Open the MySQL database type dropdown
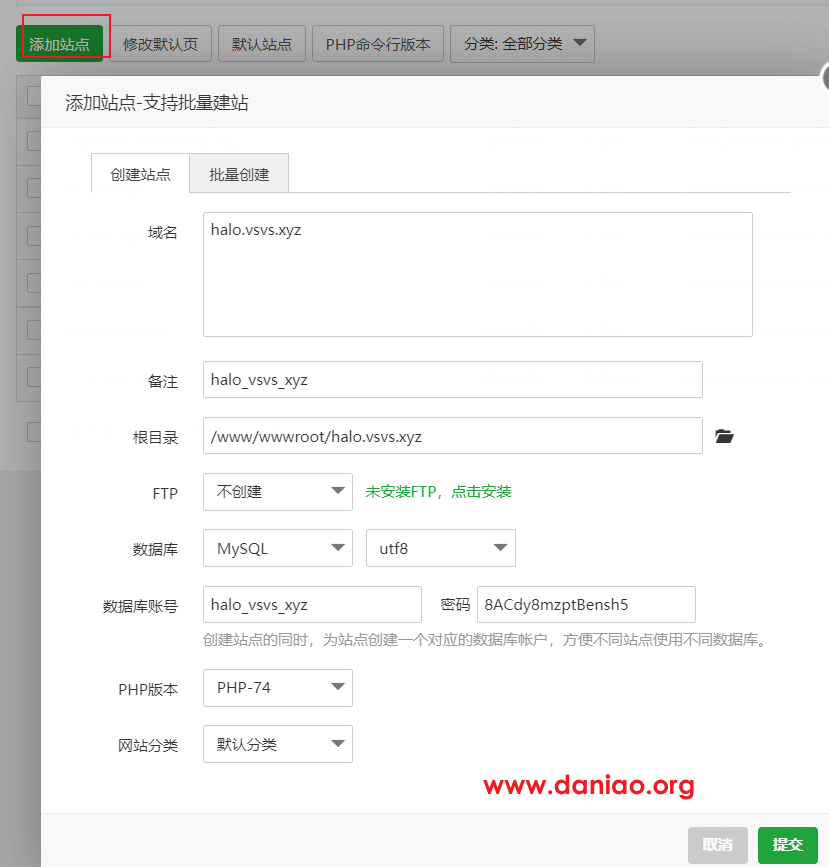 278,548
